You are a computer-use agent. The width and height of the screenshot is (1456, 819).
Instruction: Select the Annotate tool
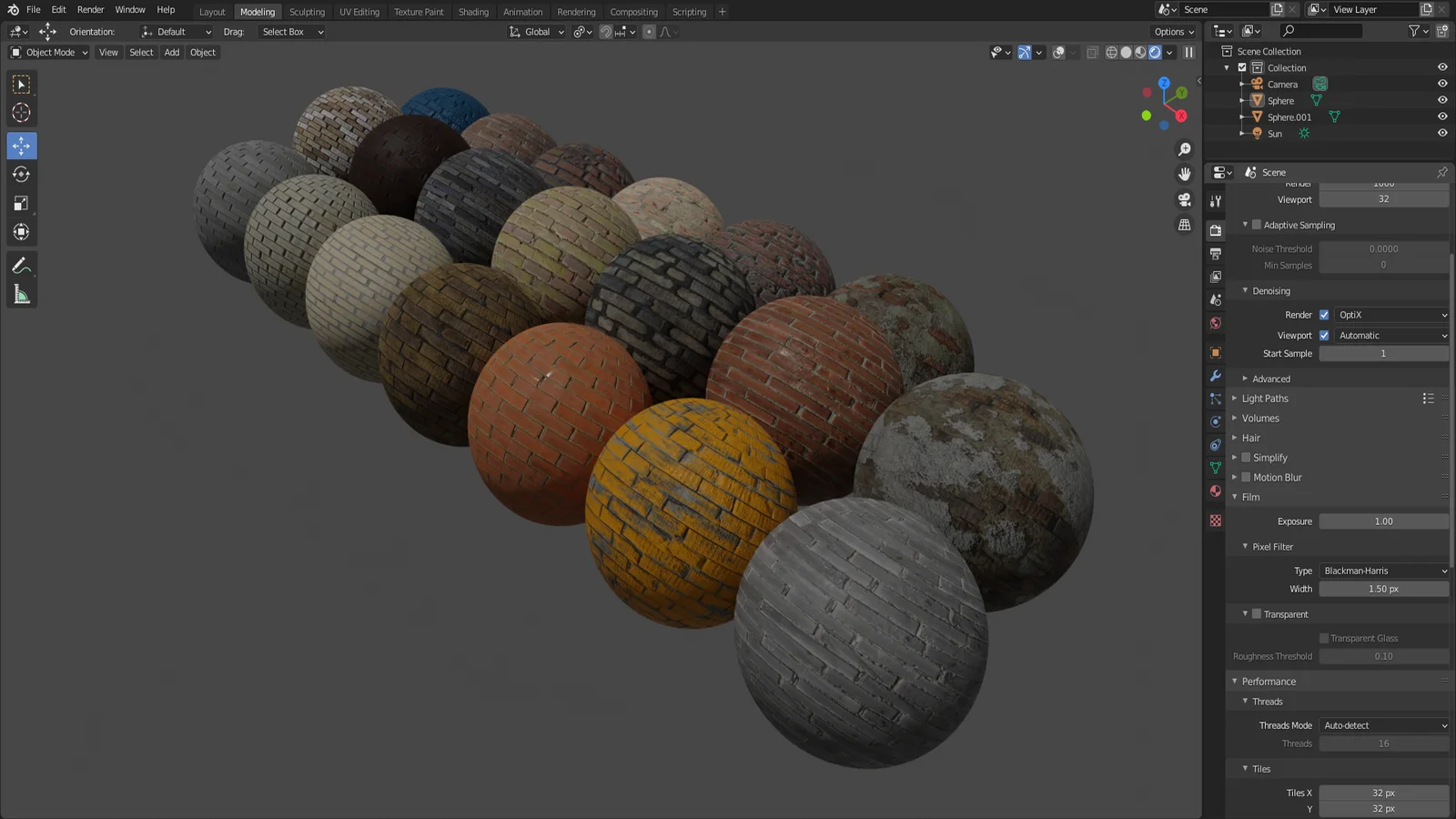(x=21, y=265)
